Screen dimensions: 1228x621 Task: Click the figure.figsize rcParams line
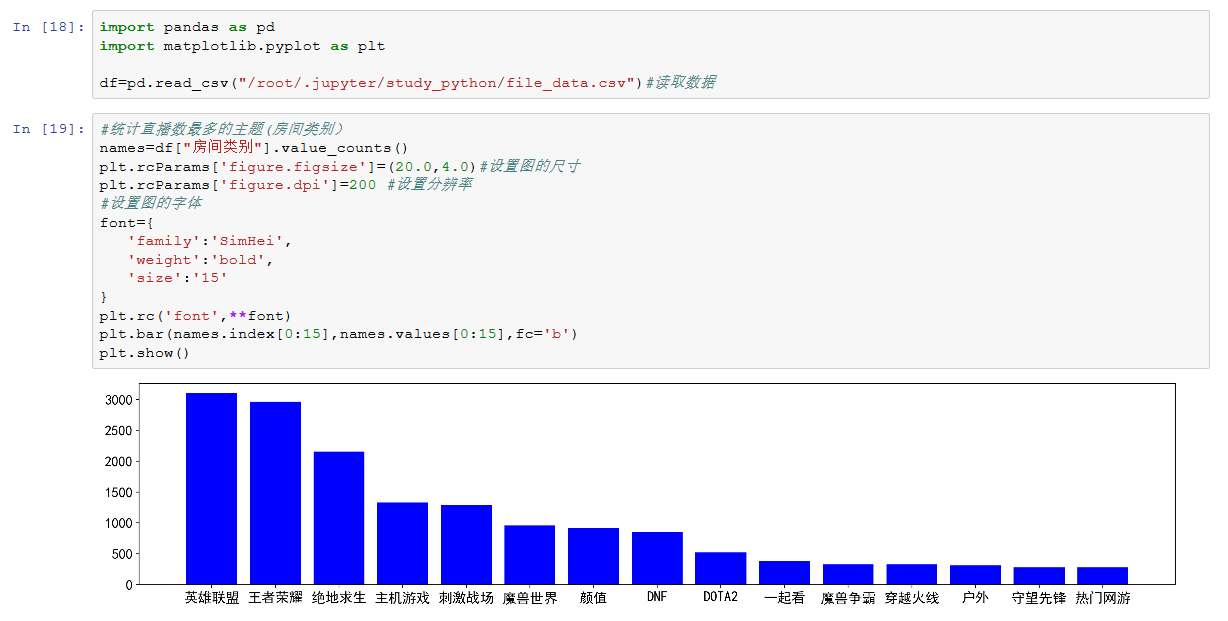(x=340, y=166)
